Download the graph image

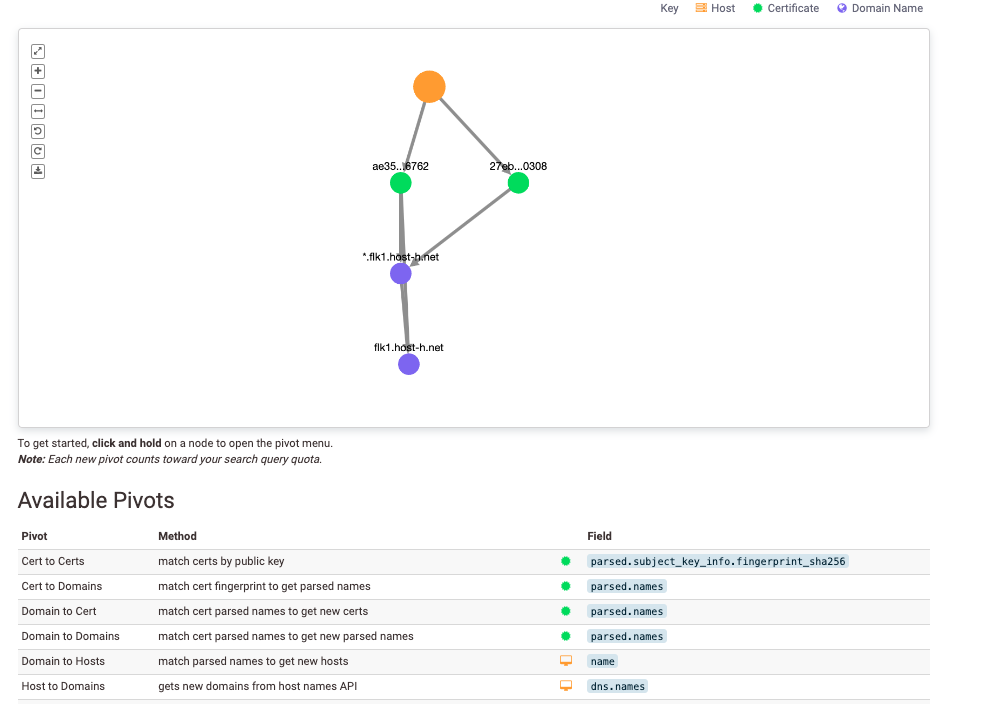pos(37,171)
